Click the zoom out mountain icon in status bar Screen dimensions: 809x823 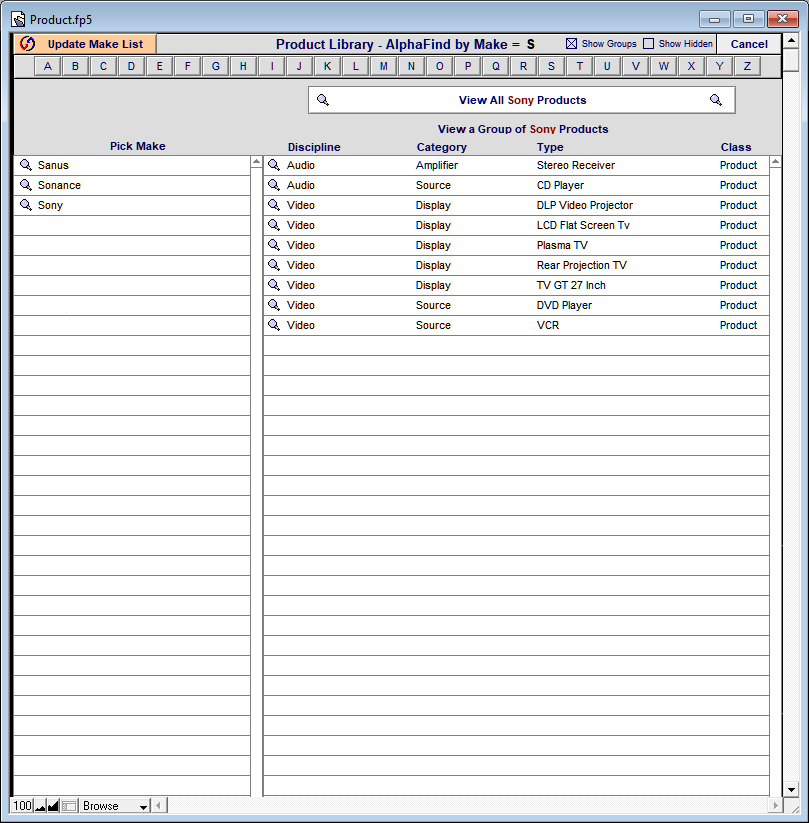click(x=40, y=806)
